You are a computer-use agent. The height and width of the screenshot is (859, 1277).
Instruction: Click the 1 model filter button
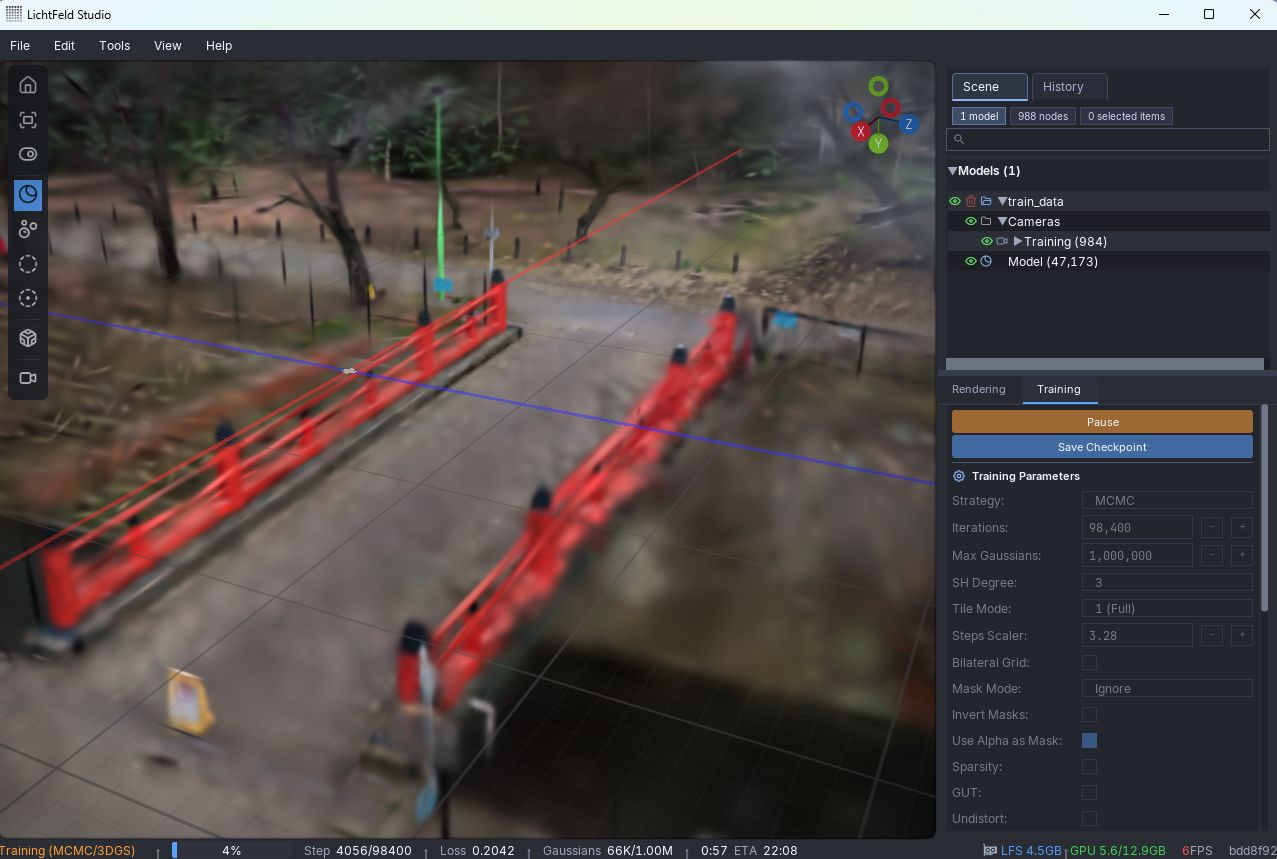pos(979,116)
